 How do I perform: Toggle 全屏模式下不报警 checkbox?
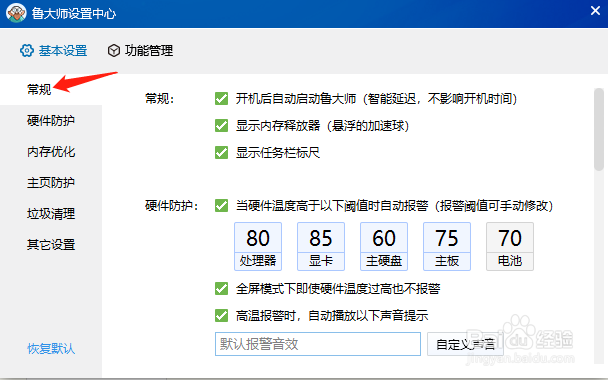(221, 288)
